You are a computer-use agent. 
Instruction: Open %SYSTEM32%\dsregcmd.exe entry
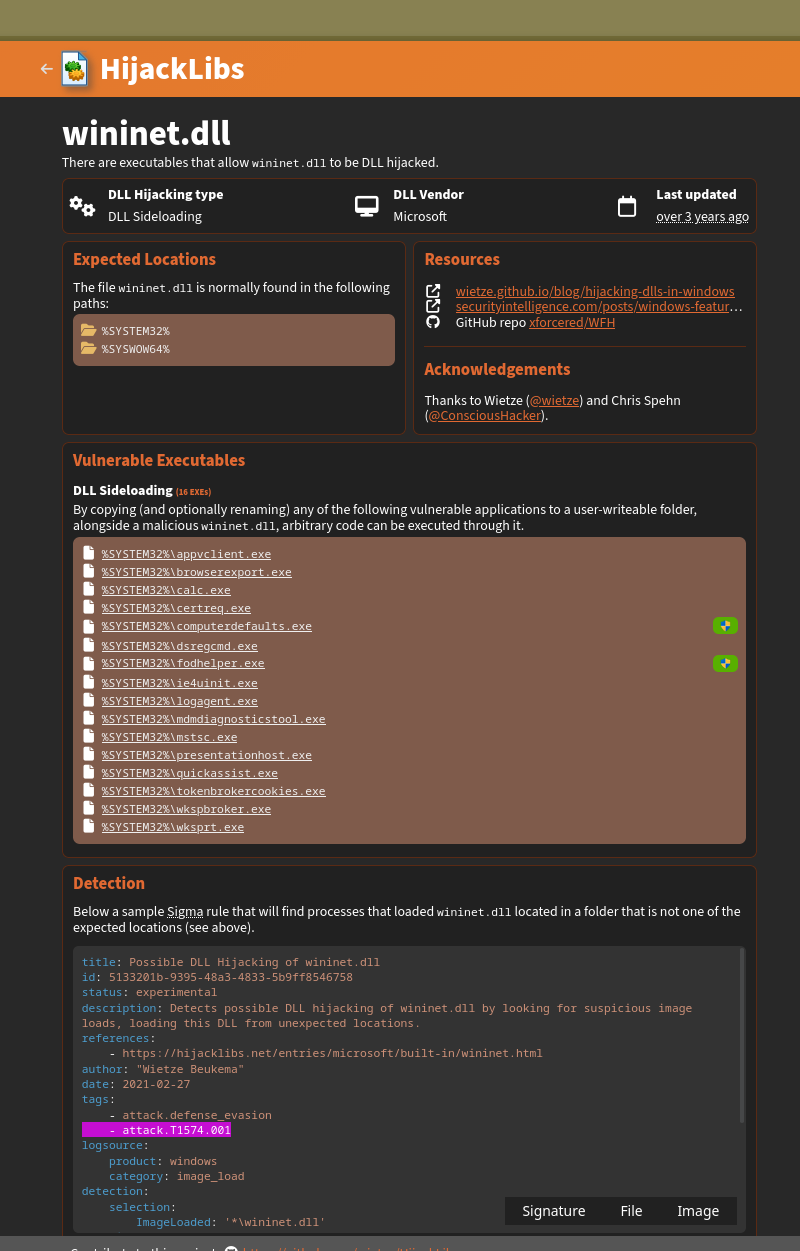tap(179, 646)
